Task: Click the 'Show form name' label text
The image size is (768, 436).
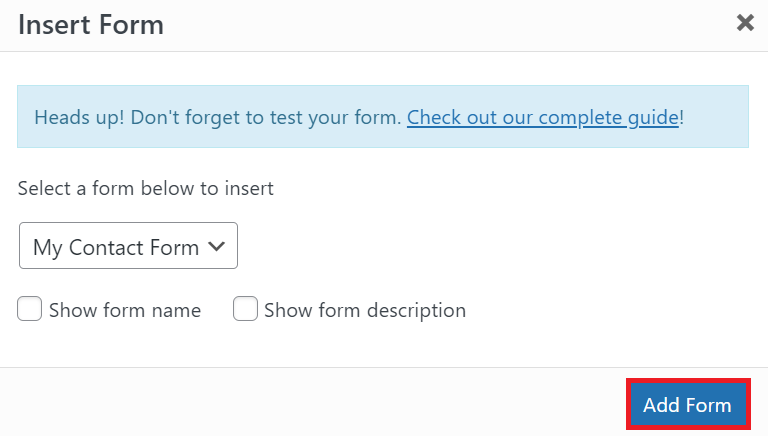Action: [x=125, y=311]
